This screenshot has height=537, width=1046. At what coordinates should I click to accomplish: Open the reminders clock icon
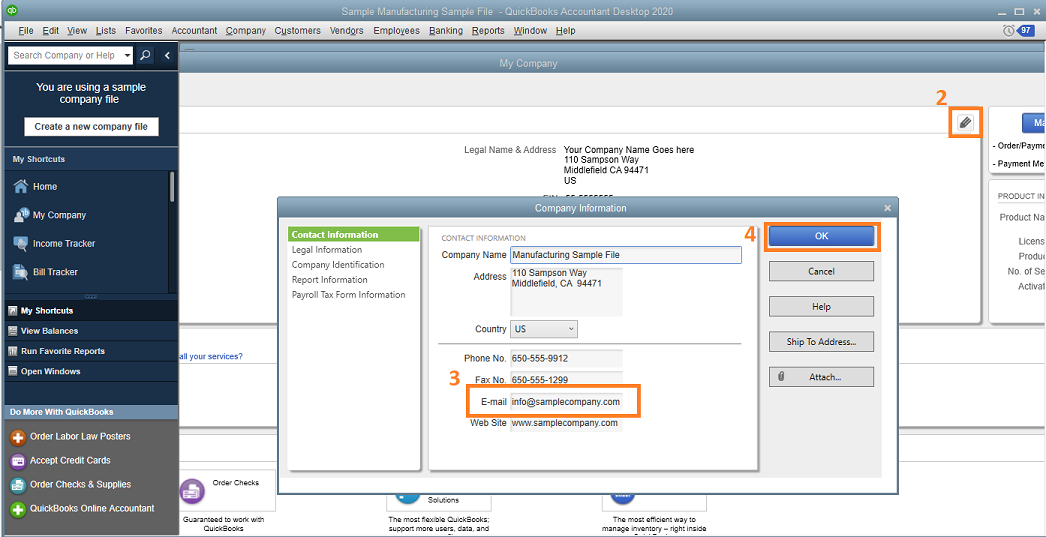click(1008, 31)
